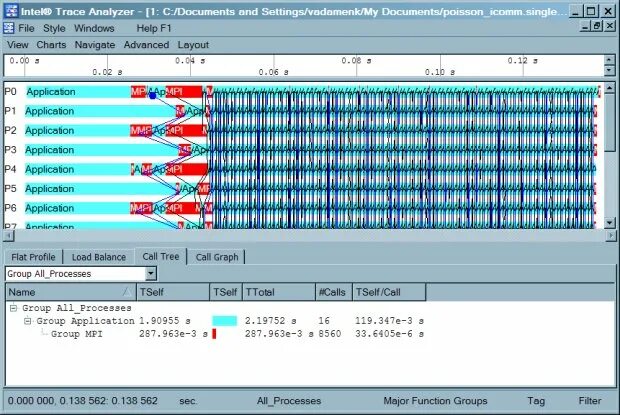Click Major Function Groups in status bar
This screenshot has height=415, width=620.
435,401
